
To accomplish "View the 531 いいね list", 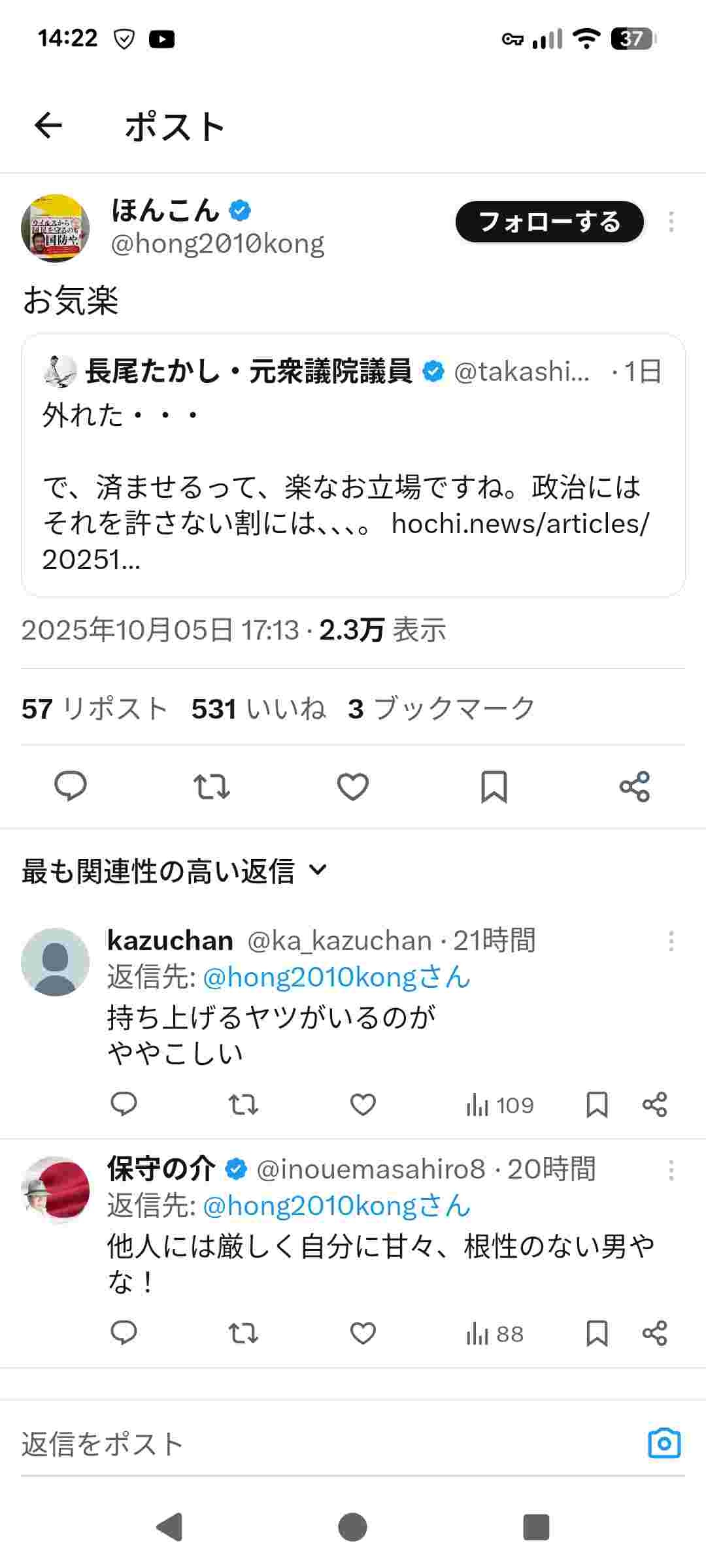I will [258, 708].
